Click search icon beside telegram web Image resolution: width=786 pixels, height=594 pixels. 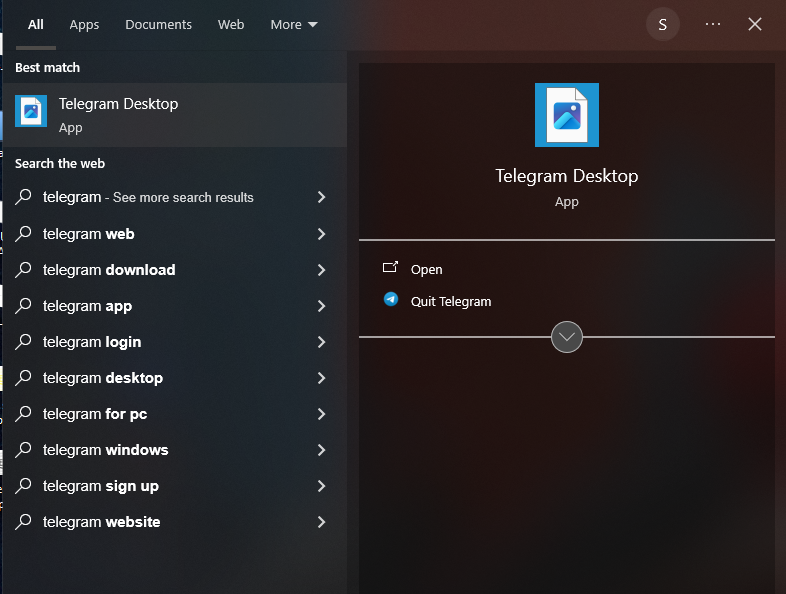23,234
